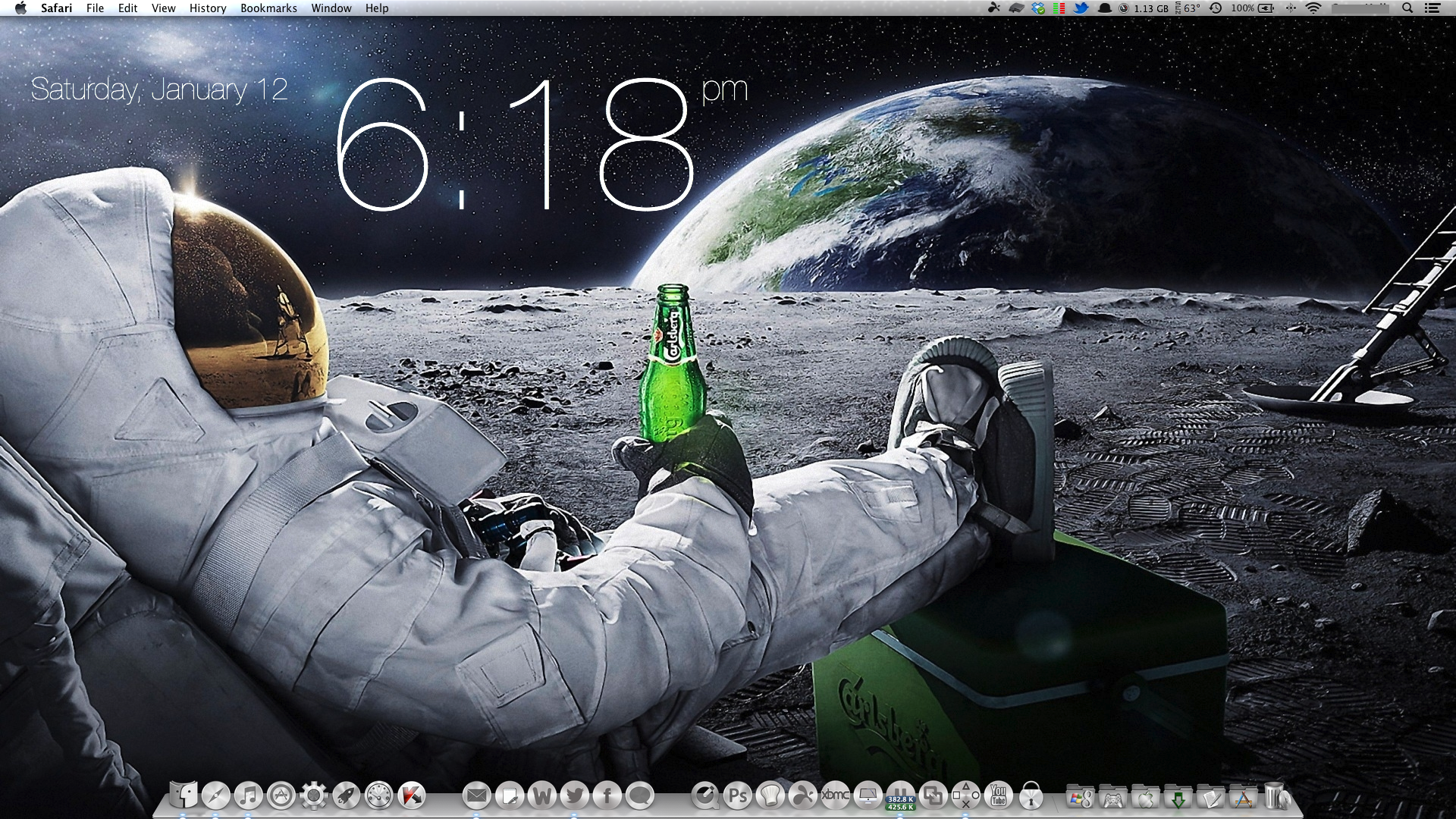
Task: Open Bluetooth menu bar icon
Action: [1291, 8]
